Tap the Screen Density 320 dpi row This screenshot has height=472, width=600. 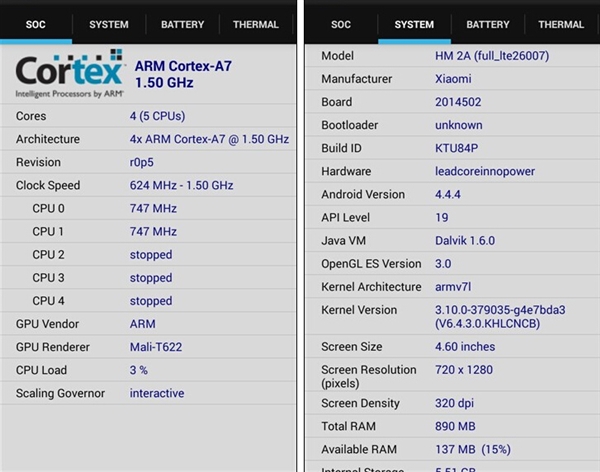(452, 403)
